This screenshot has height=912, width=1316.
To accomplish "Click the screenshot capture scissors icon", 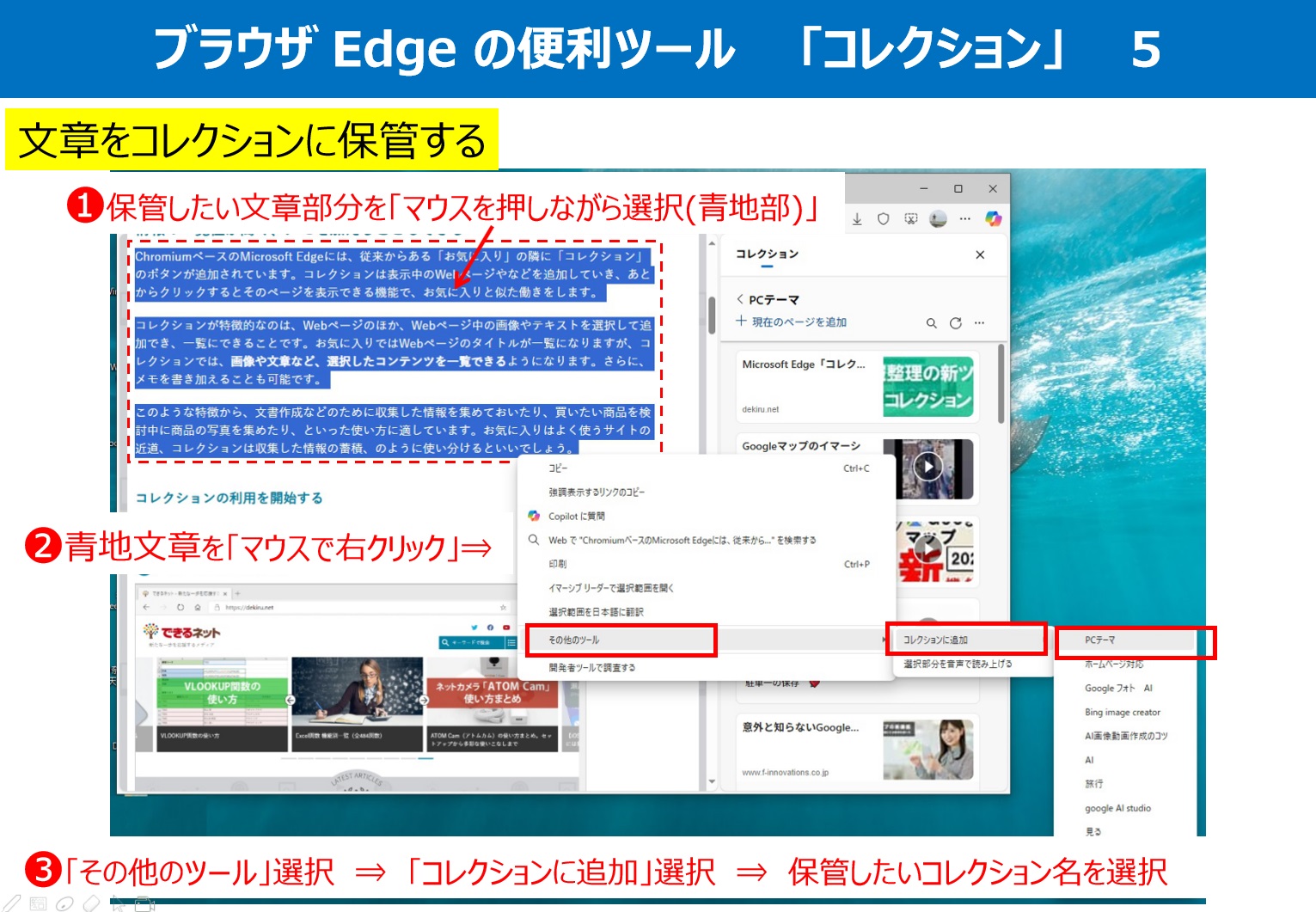I will [910, 219].
